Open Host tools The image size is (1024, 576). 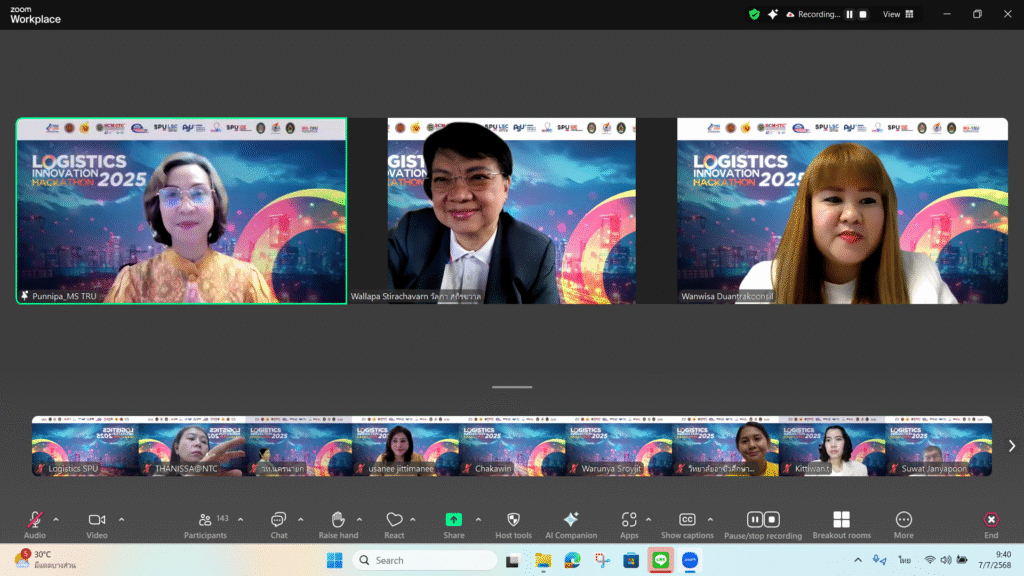click(513, 525)
